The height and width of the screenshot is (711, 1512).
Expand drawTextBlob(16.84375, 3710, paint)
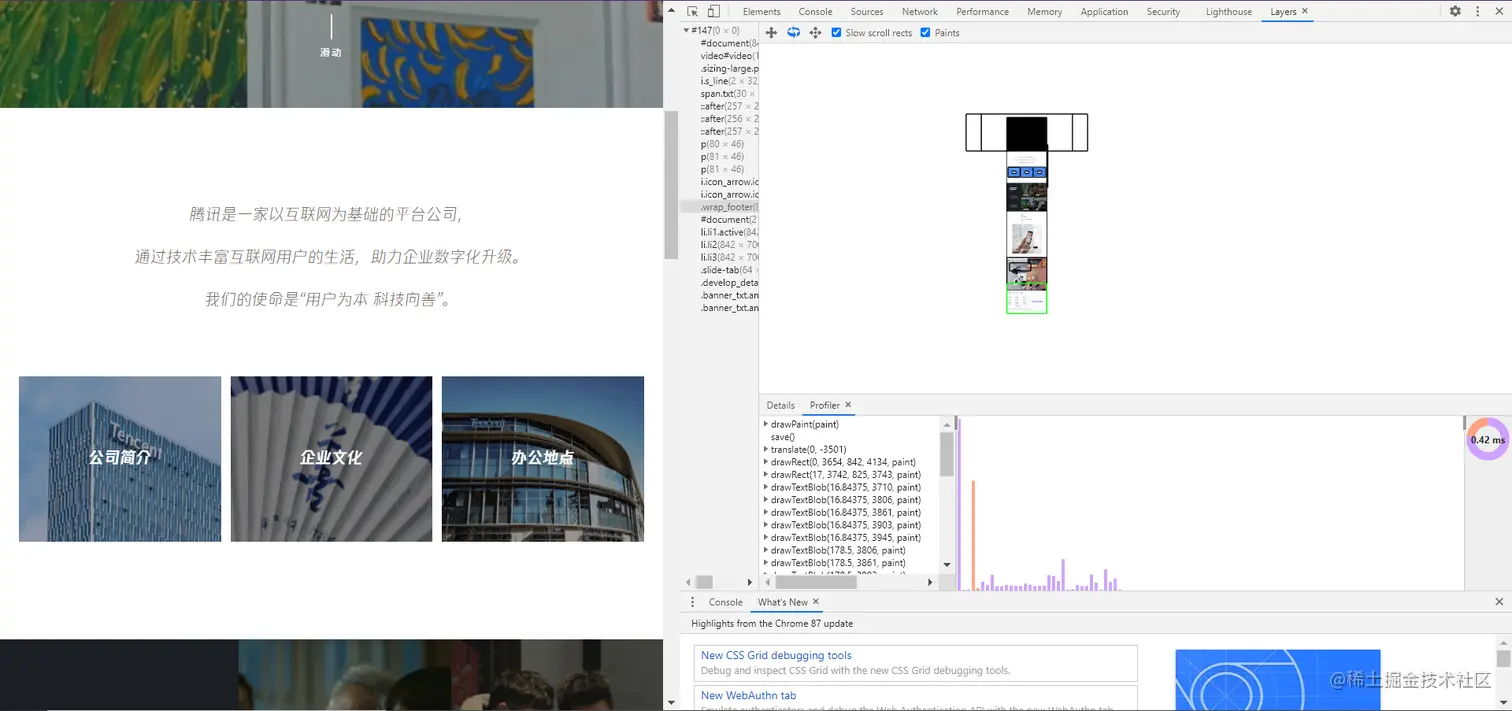pos(766,487)
